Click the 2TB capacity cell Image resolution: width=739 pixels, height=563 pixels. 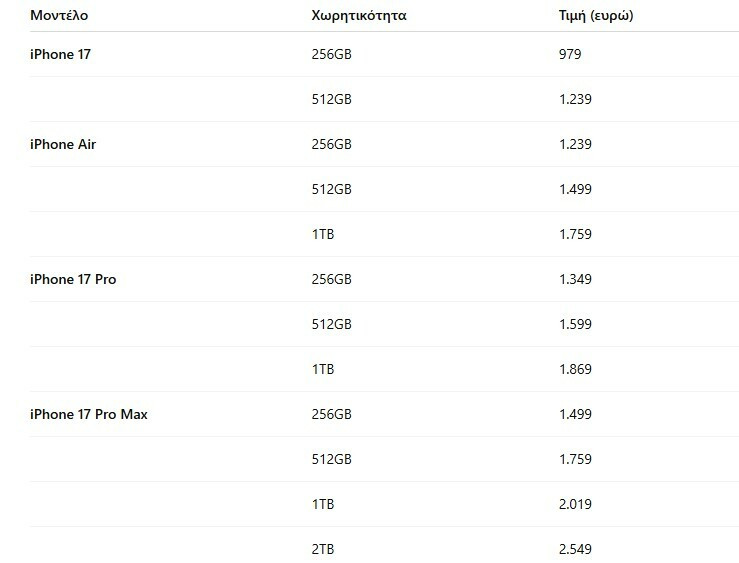coord(323,549)
